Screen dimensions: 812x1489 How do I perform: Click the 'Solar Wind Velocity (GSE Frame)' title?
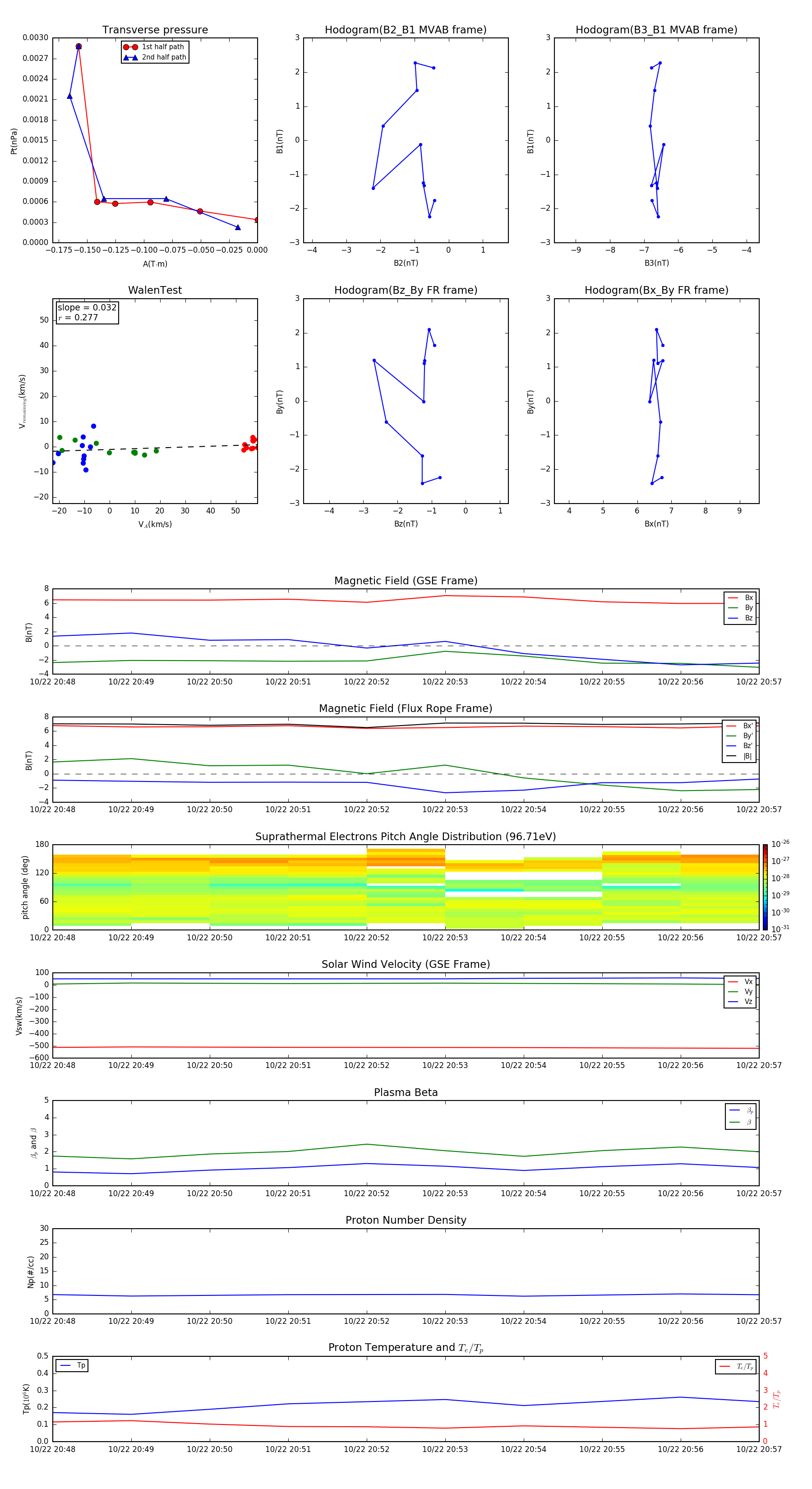pyautogui.click(x=406, y=965)
